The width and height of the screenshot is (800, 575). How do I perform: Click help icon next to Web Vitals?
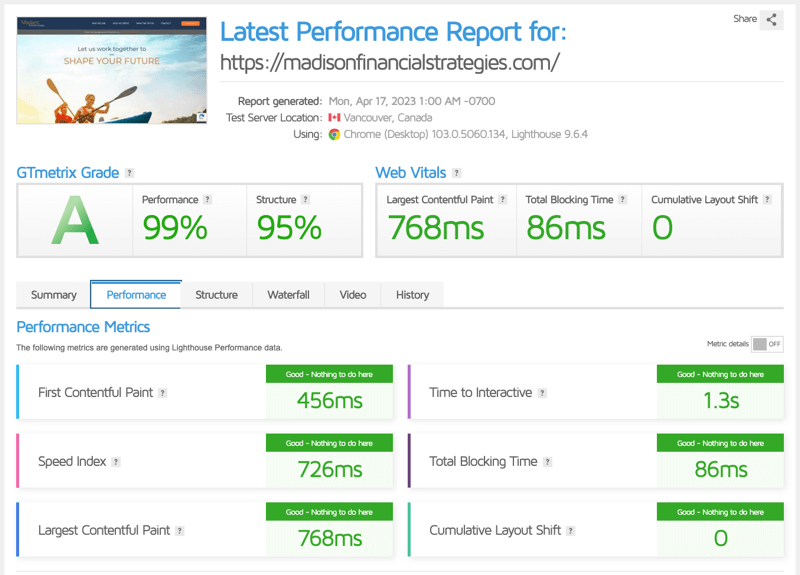point(456,173)
